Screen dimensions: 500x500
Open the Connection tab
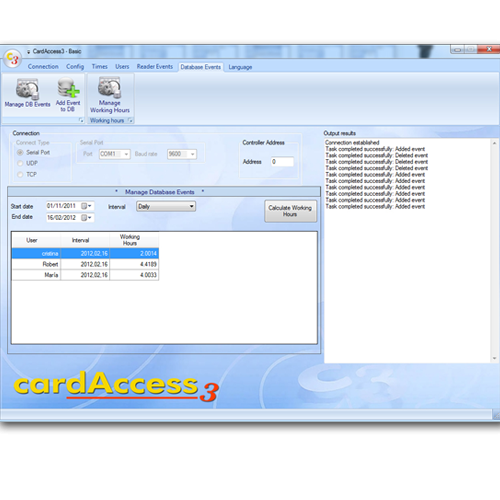click(x=43, y=67)
